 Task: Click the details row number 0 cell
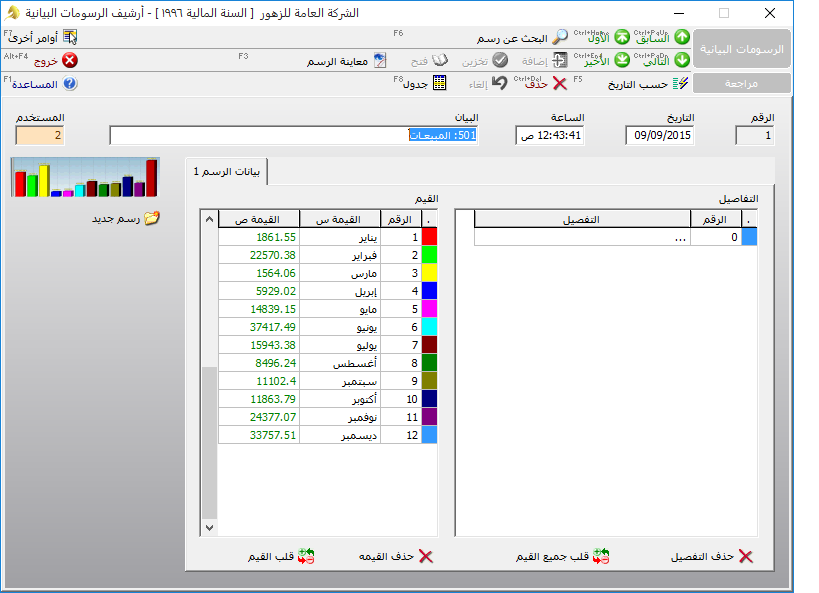coord(716,237)
